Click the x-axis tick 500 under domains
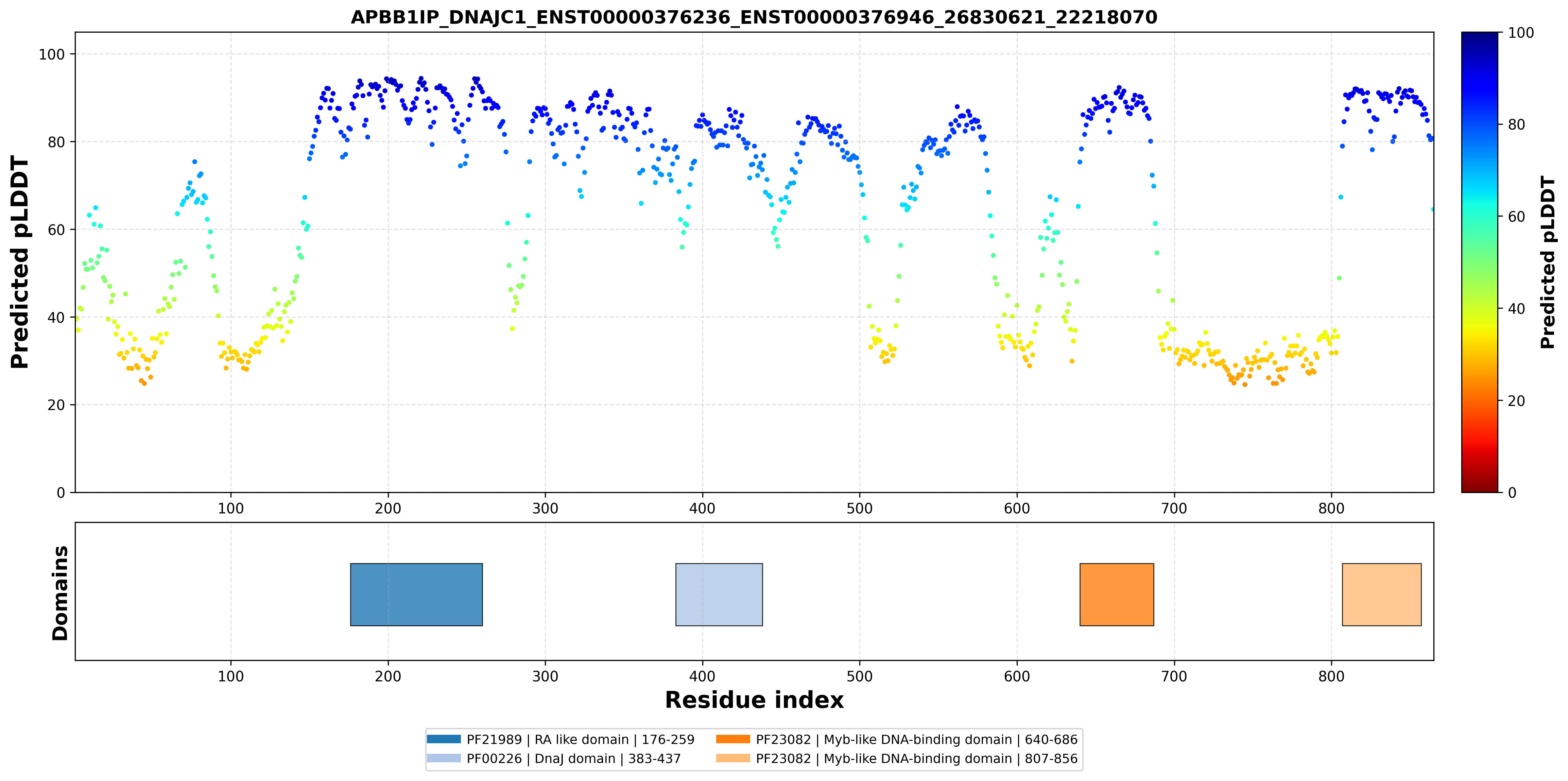1568x781 pixels. tap(860, 676)
